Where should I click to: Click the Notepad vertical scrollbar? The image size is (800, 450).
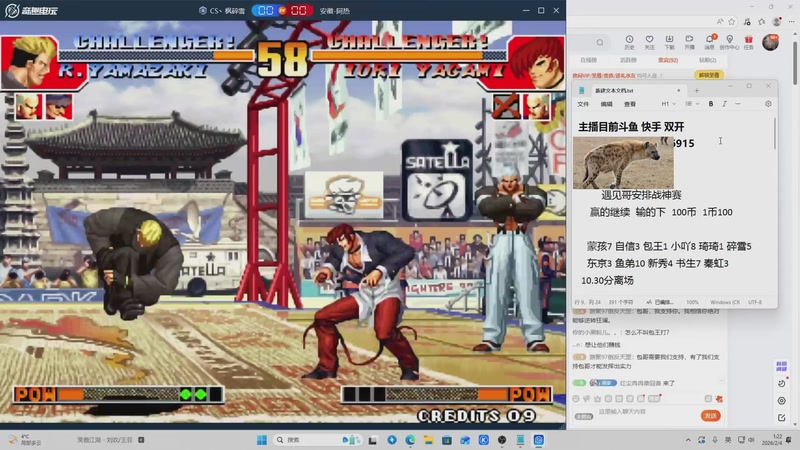click(774, 133)
